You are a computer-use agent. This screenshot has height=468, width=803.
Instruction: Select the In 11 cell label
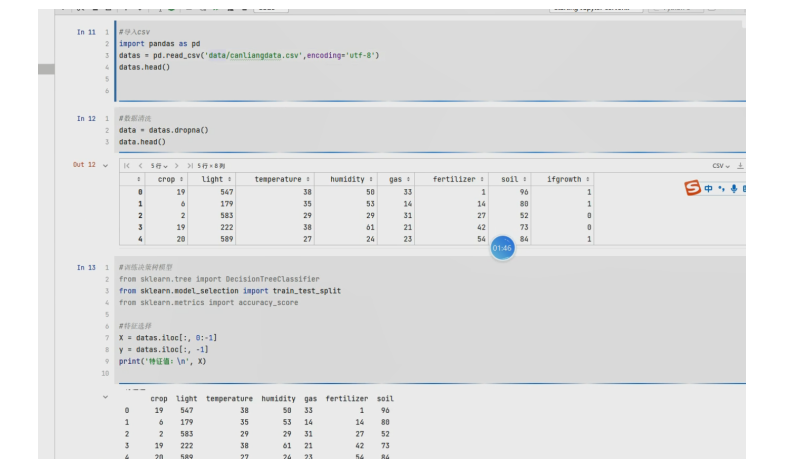[x=86, y=32]
